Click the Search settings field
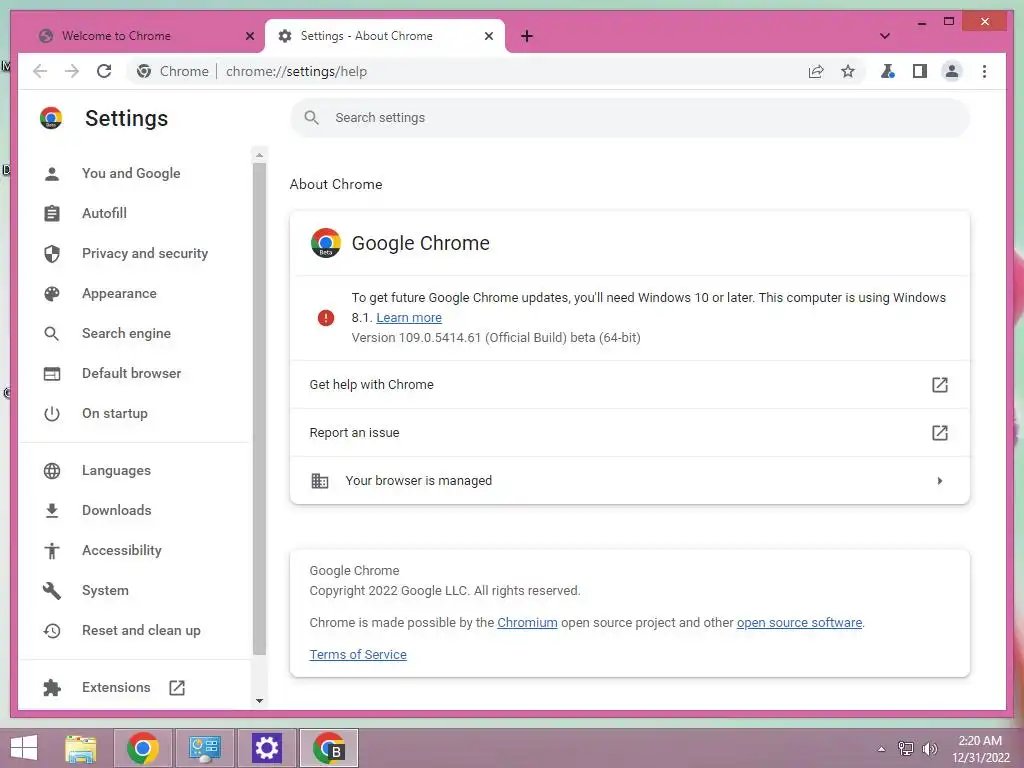 (x=630, y=118)
